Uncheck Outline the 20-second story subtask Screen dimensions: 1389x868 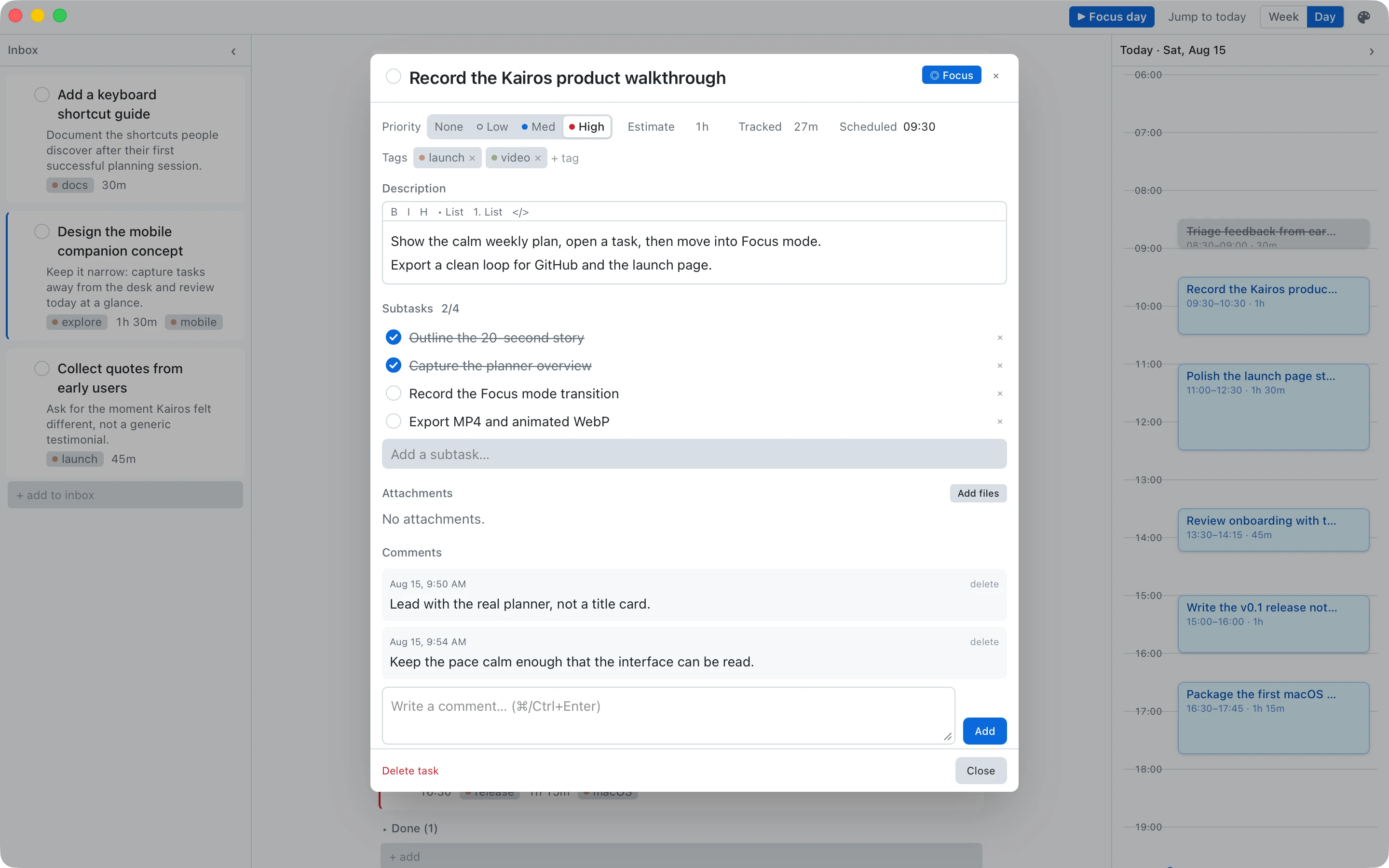click(393, 337)
